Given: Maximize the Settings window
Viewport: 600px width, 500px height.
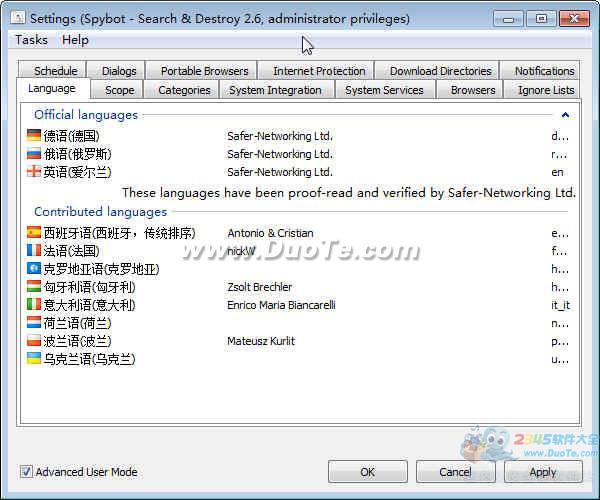Looking at the screenshot, I should point(541,19).
